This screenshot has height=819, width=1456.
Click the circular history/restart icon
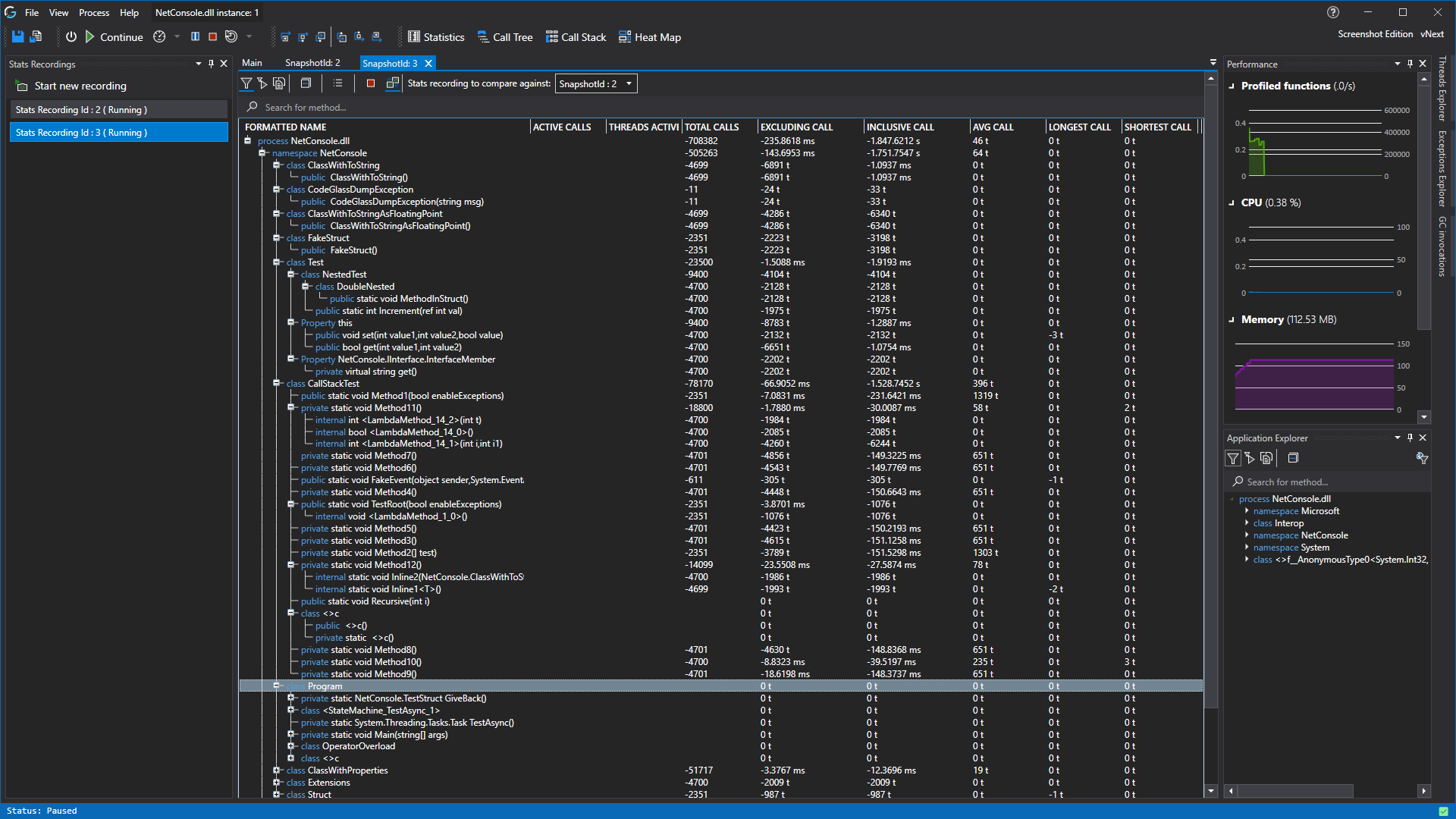coord(231,36)
